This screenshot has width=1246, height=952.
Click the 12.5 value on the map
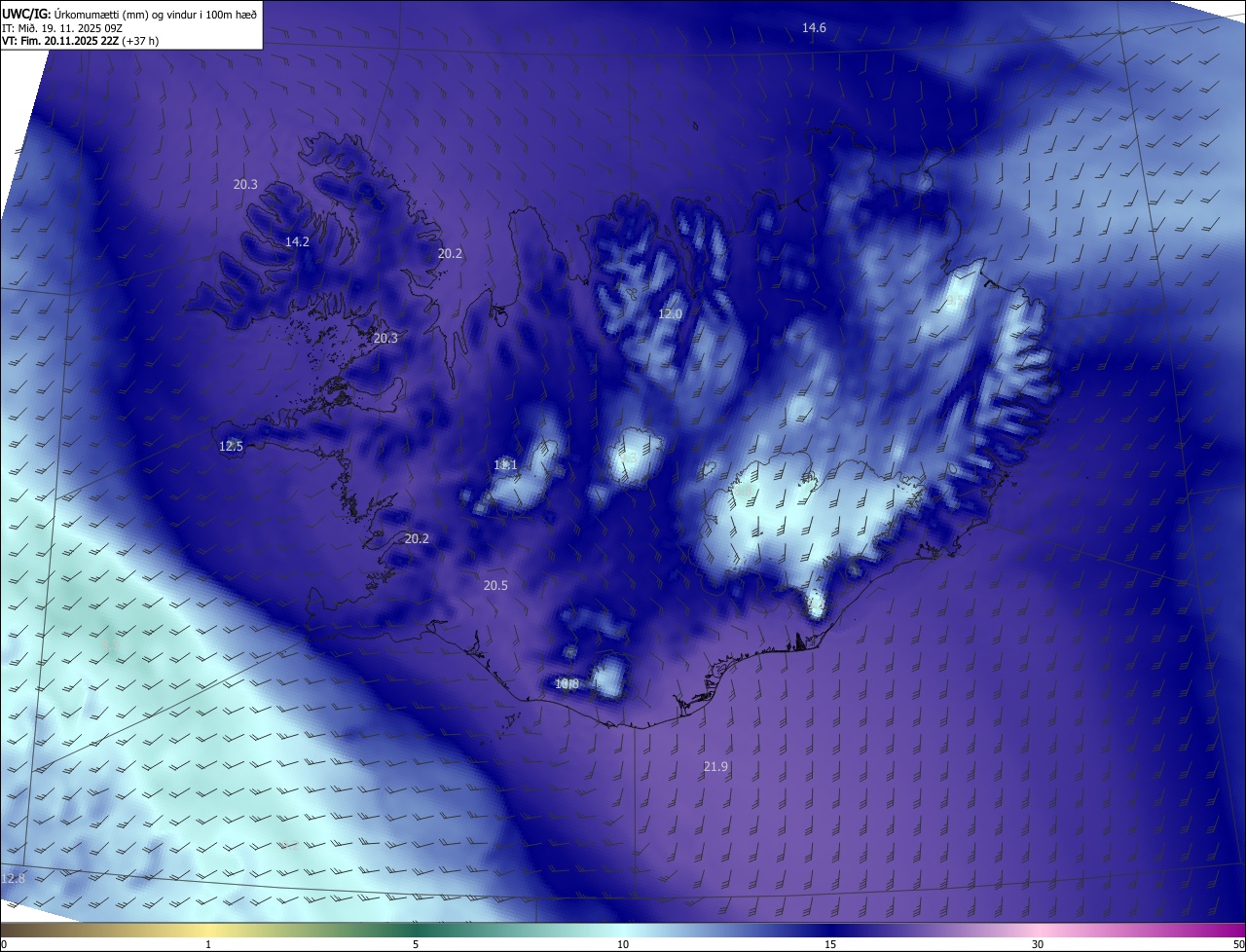point(231,447)
